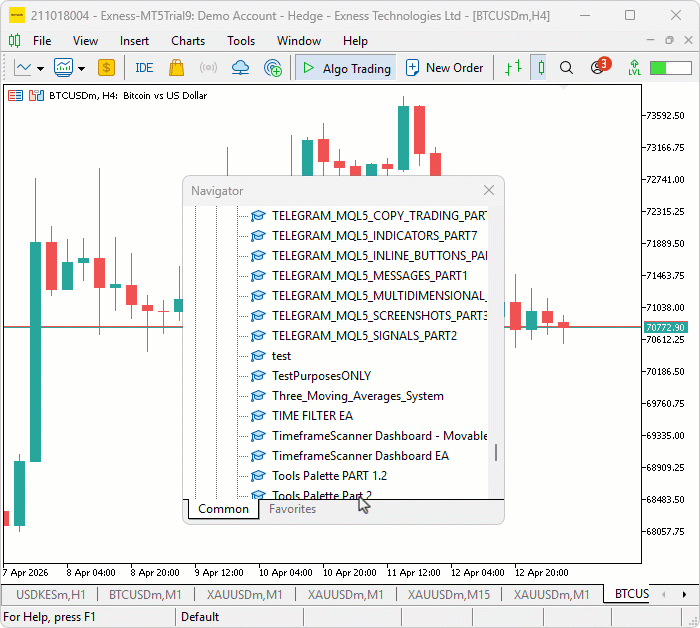Open the Tools menu

[241, 41]
